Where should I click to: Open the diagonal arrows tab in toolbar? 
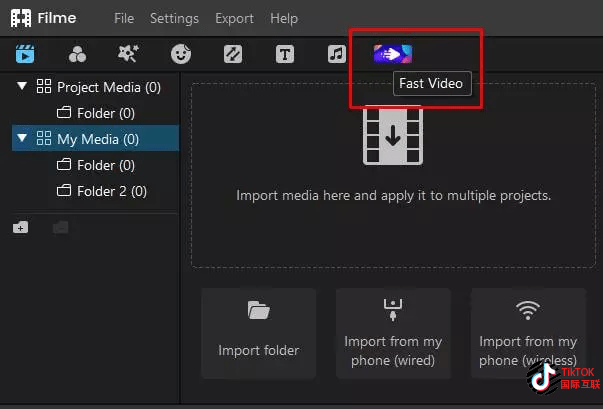[x=233, y=54]
